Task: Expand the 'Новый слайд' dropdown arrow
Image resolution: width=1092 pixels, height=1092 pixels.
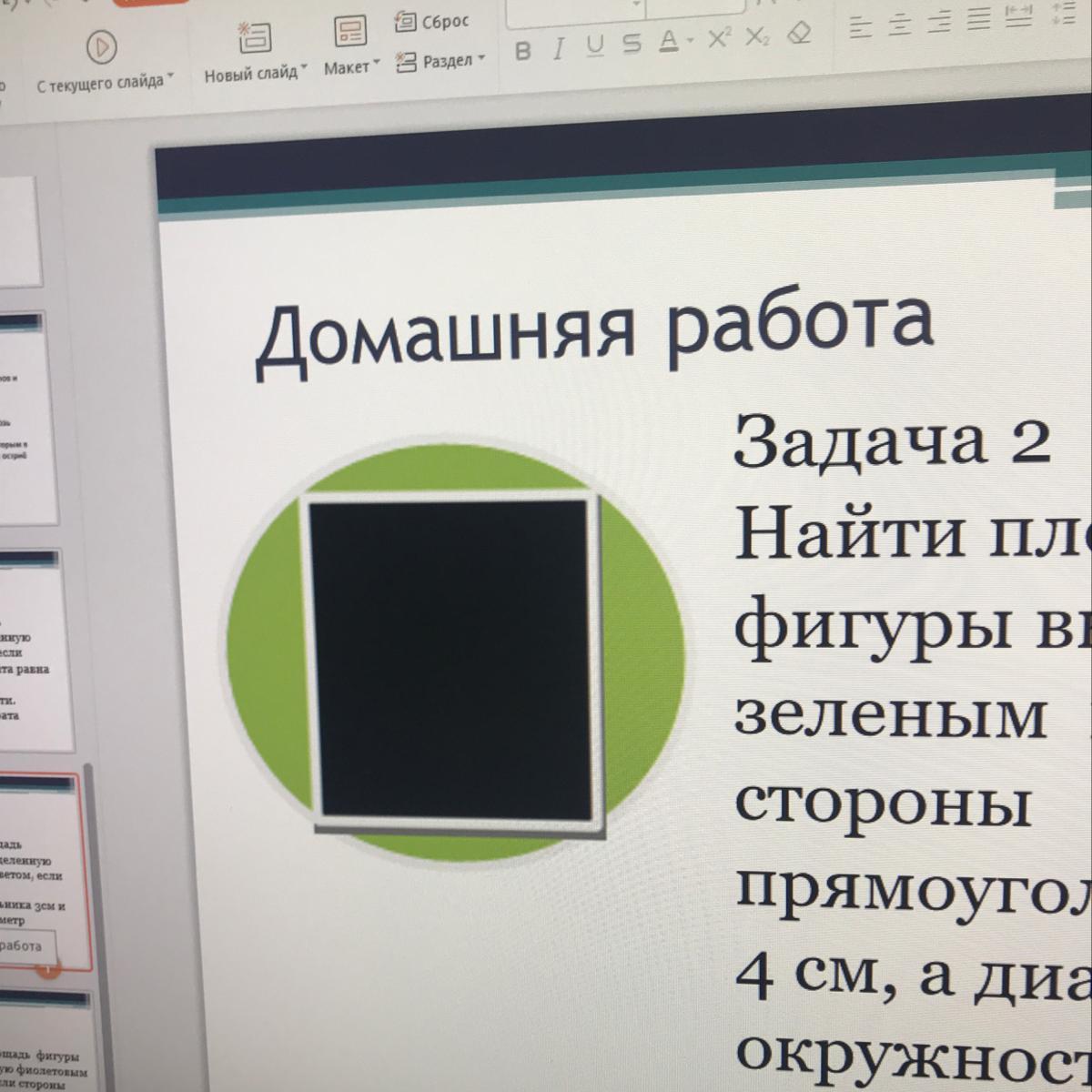Action: (x=304, y=69)
